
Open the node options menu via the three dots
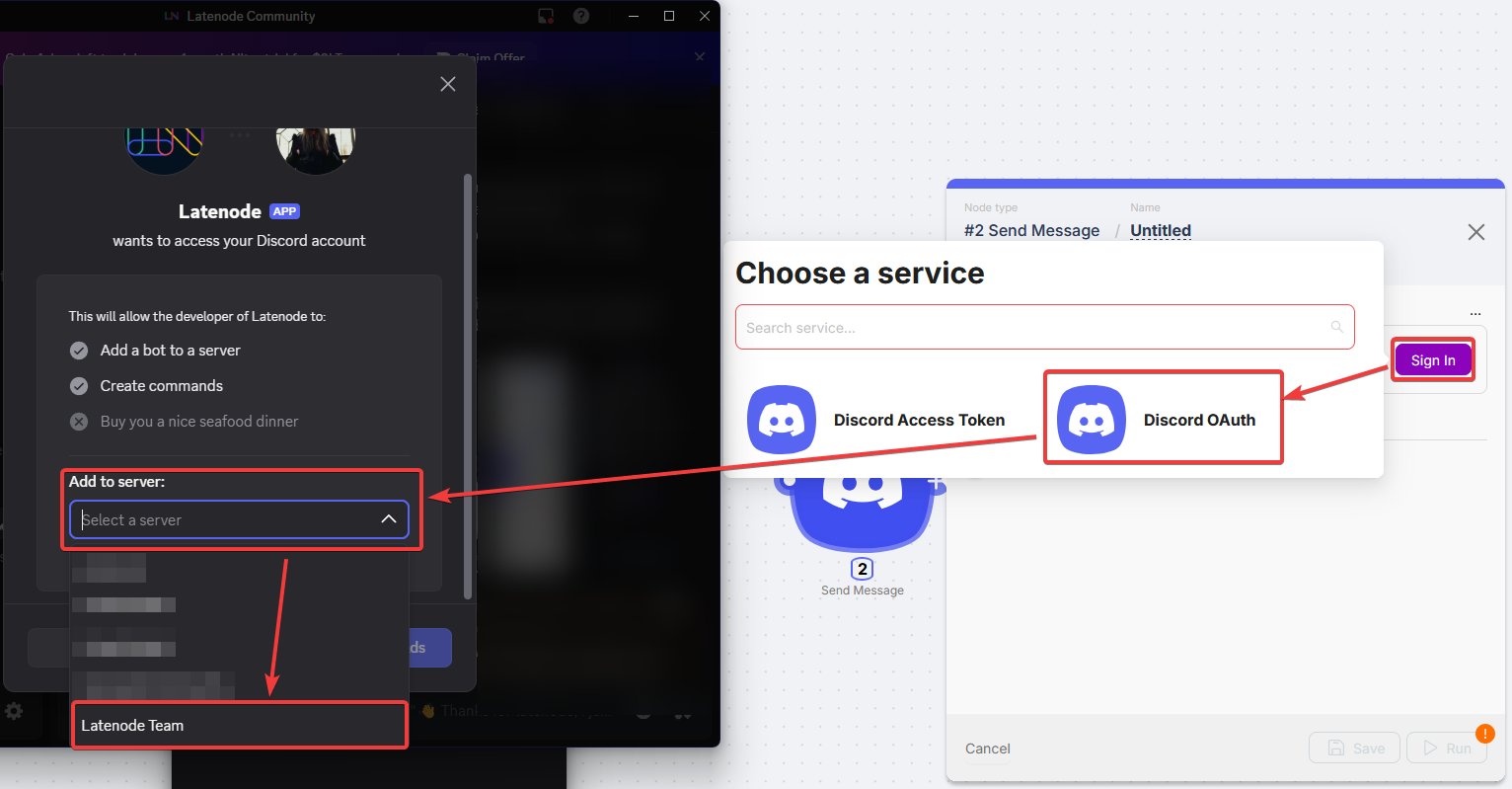[x=1475, y=313]
